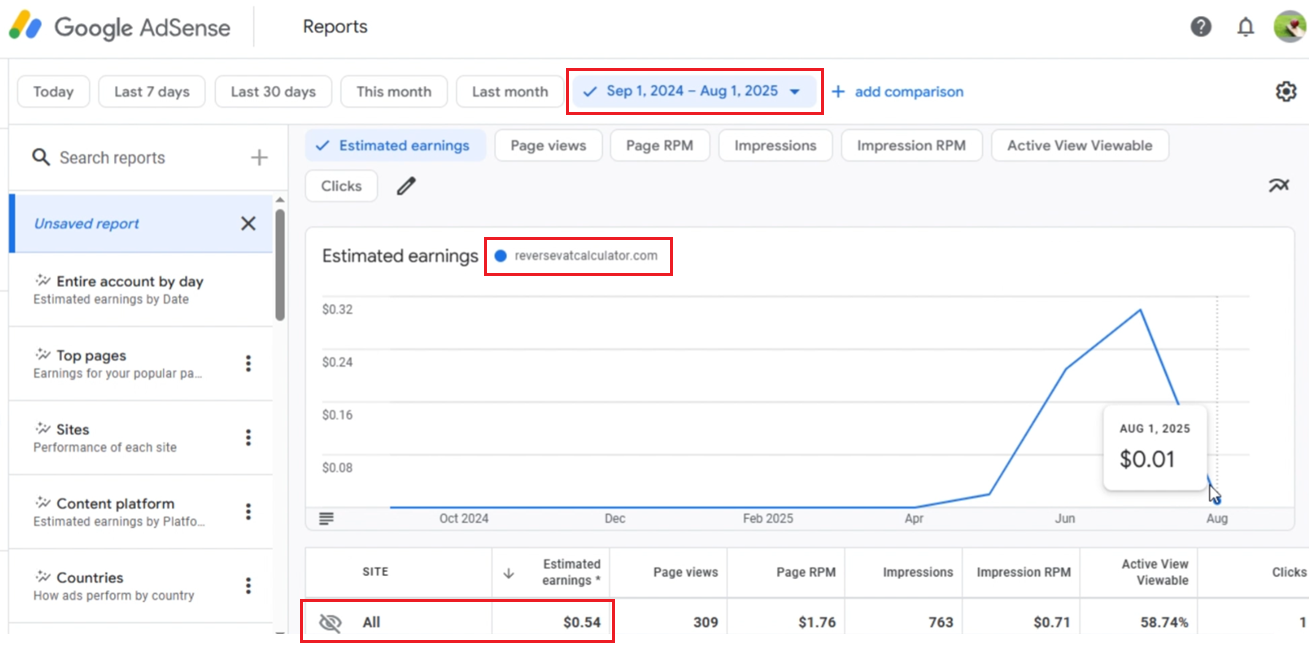1309x653 pixels.
Task: Click the report list vertical scrollbar
Action: pos(280,264)
